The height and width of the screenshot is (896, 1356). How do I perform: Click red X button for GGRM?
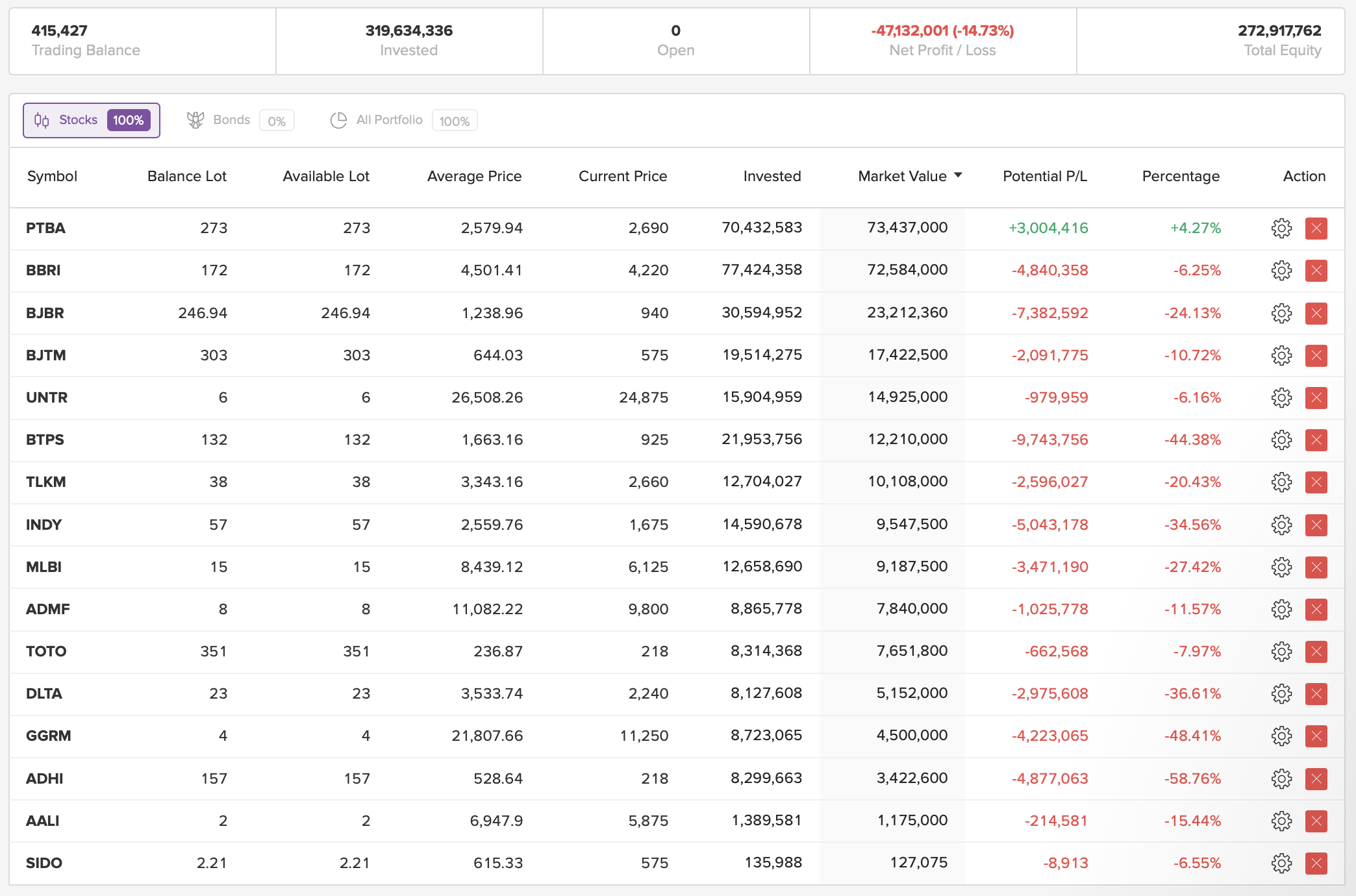pos(1316,736)
